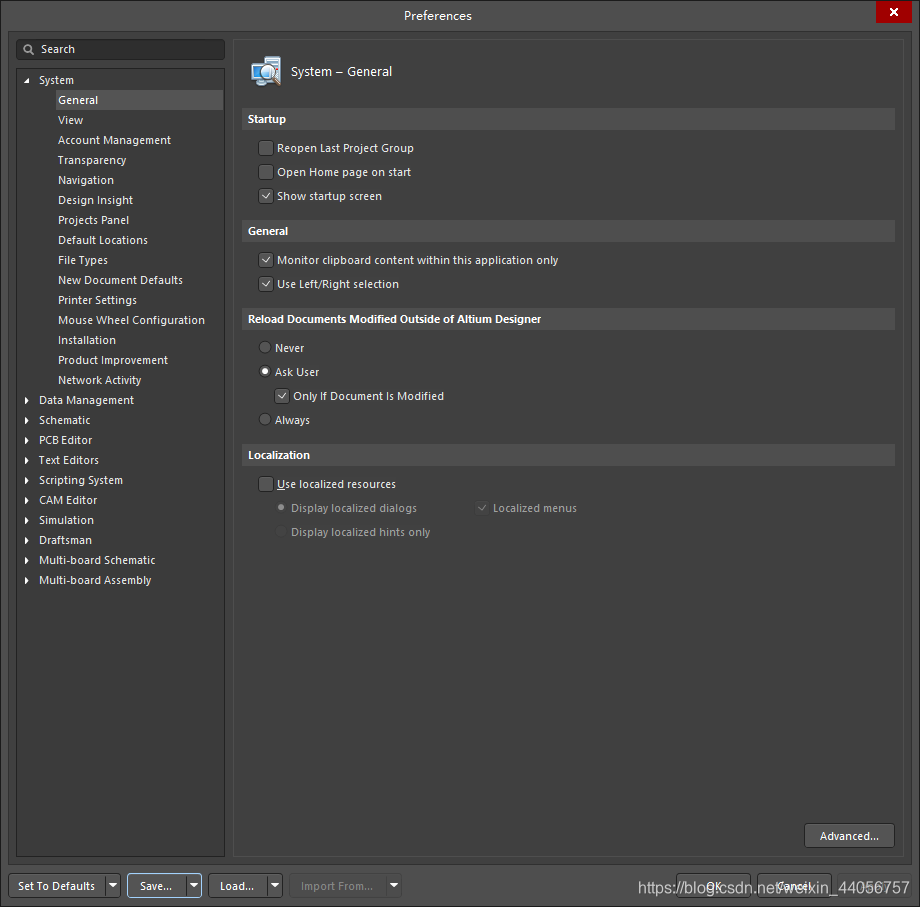Select the Always reload option
Image resolution: width=920 pixels, height=907 pixels.
265,419
